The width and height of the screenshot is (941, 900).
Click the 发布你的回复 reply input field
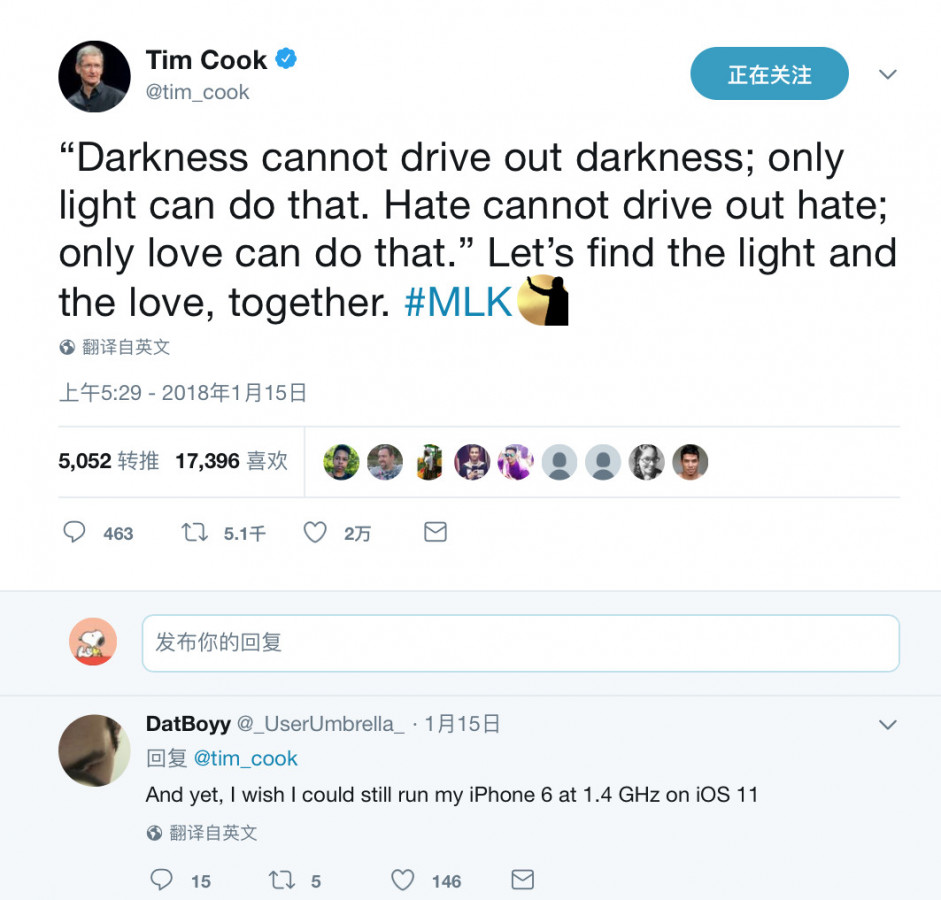click(x=521, y=643)
